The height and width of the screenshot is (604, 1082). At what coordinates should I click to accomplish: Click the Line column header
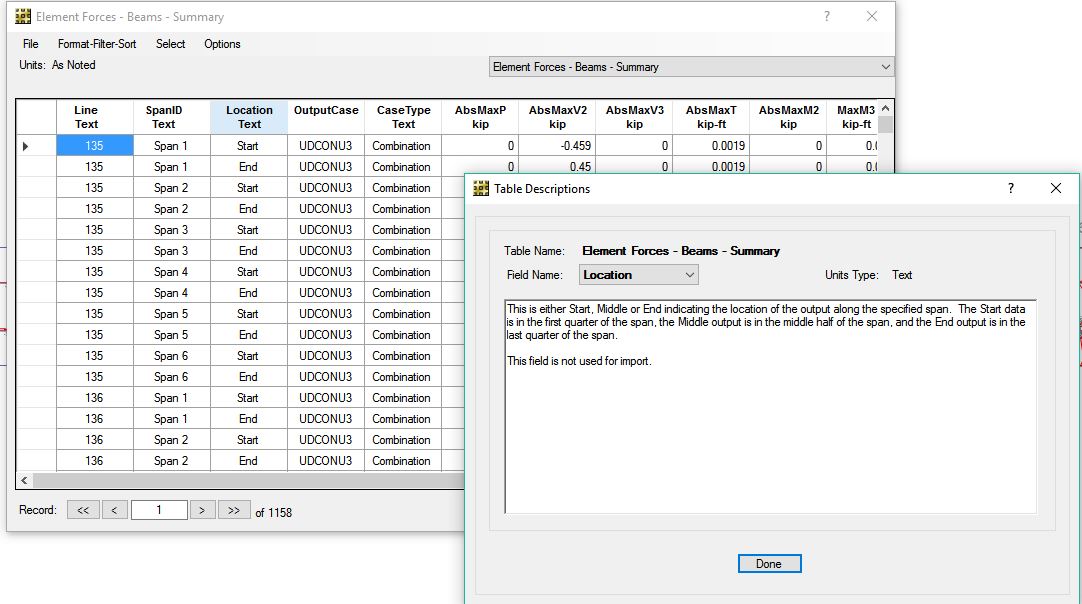(95, 117)
